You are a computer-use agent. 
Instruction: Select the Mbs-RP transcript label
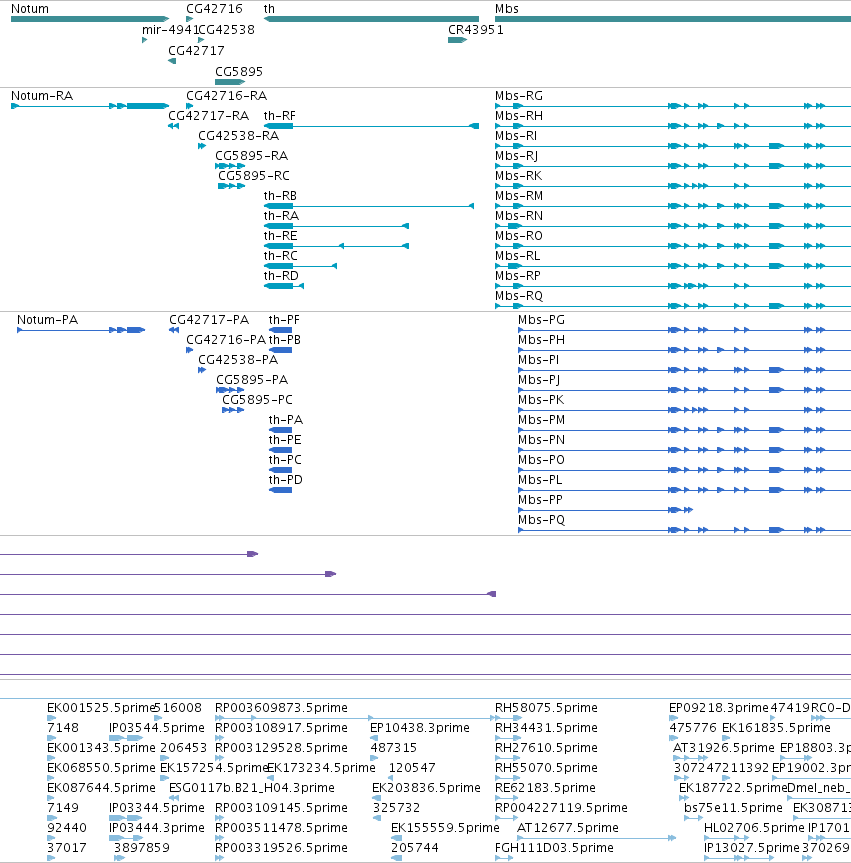point(517,276)
